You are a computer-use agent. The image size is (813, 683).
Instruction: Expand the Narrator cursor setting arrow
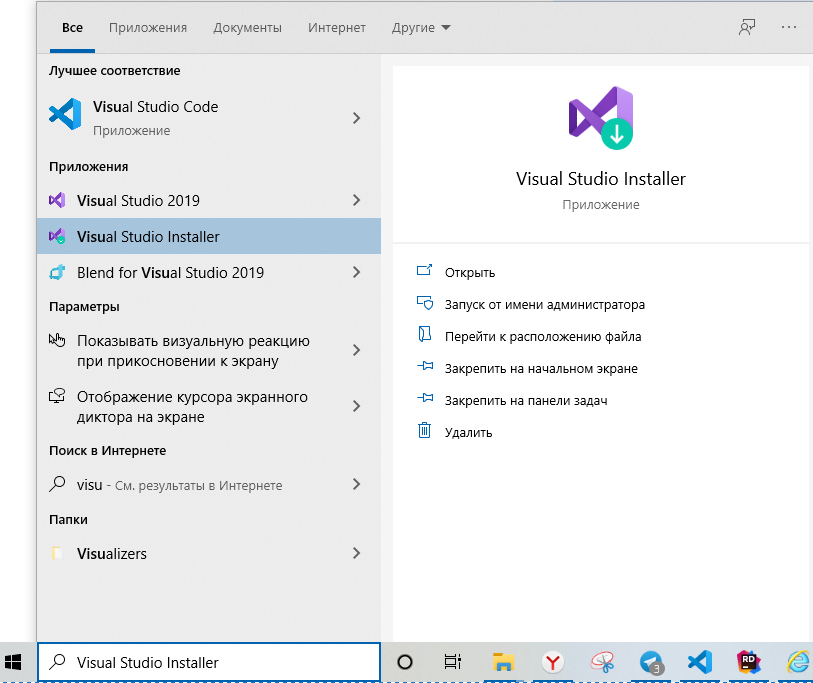pos(356,406)
